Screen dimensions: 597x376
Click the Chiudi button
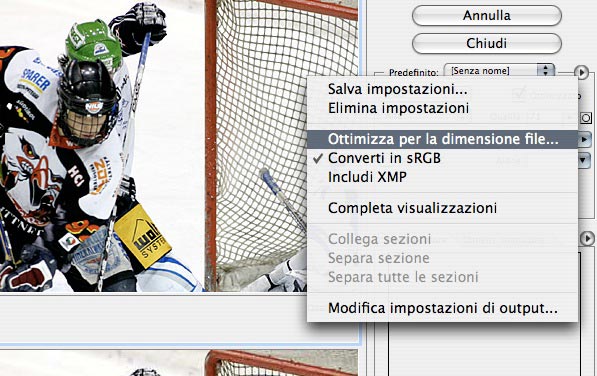point(487,43)
